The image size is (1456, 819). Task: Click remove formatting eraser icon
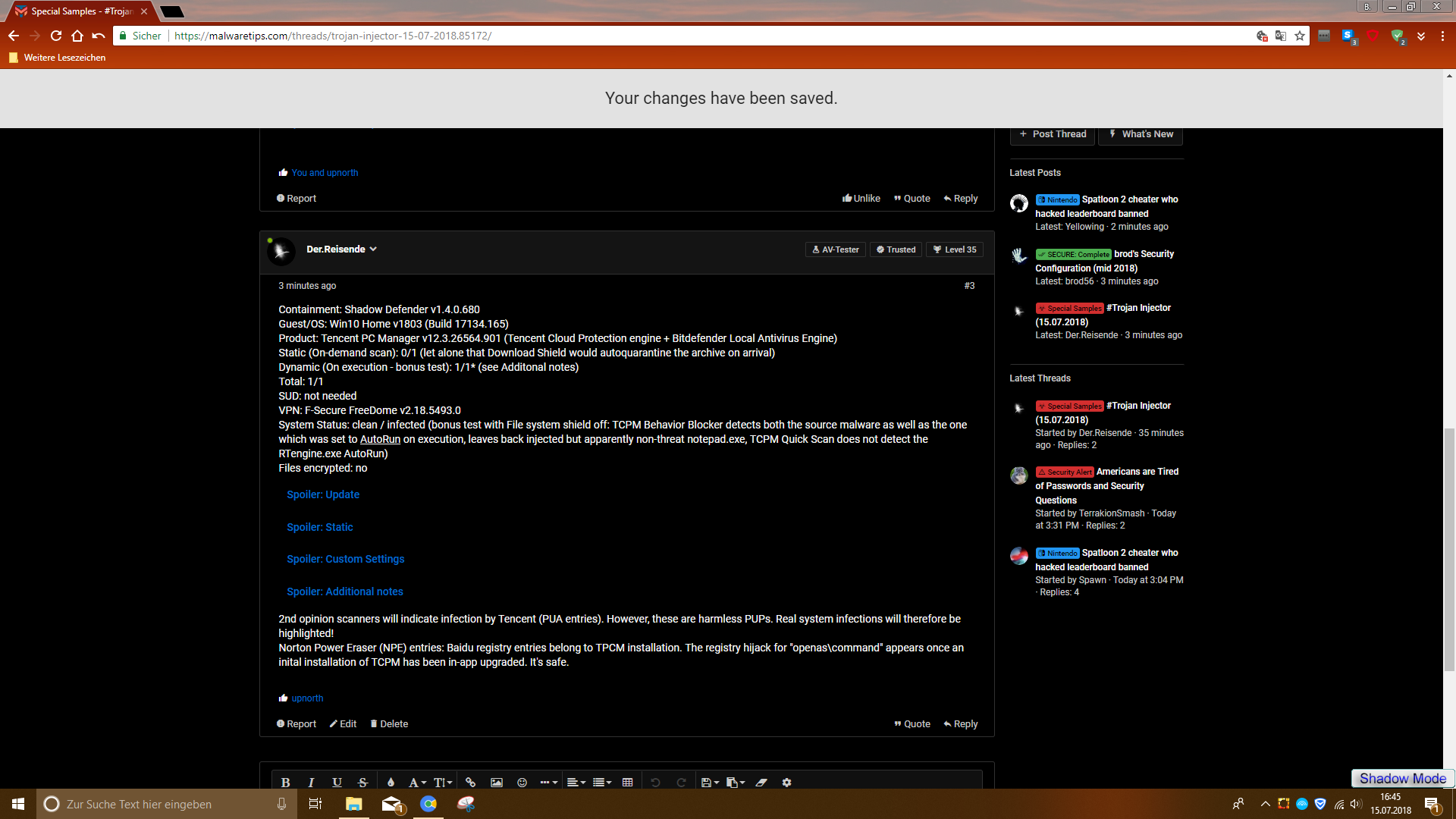coord(761,782)
